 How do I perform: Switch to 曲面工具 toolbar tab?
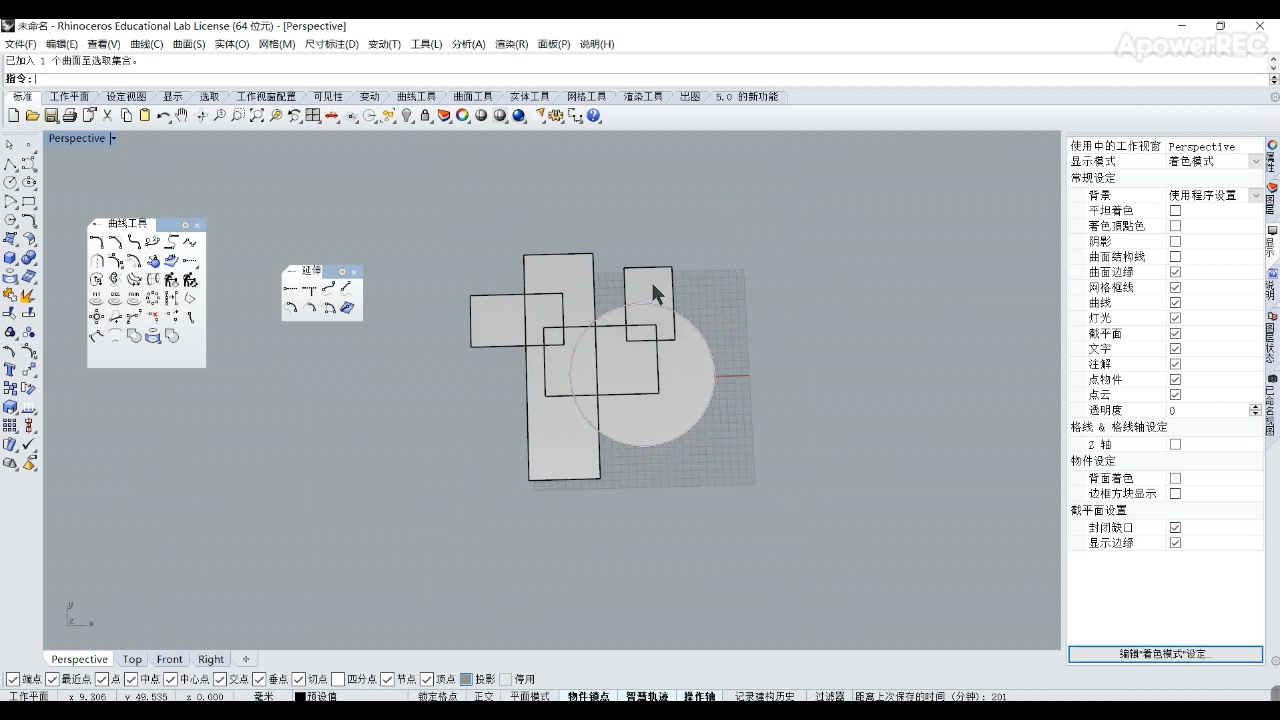(473, 97)
